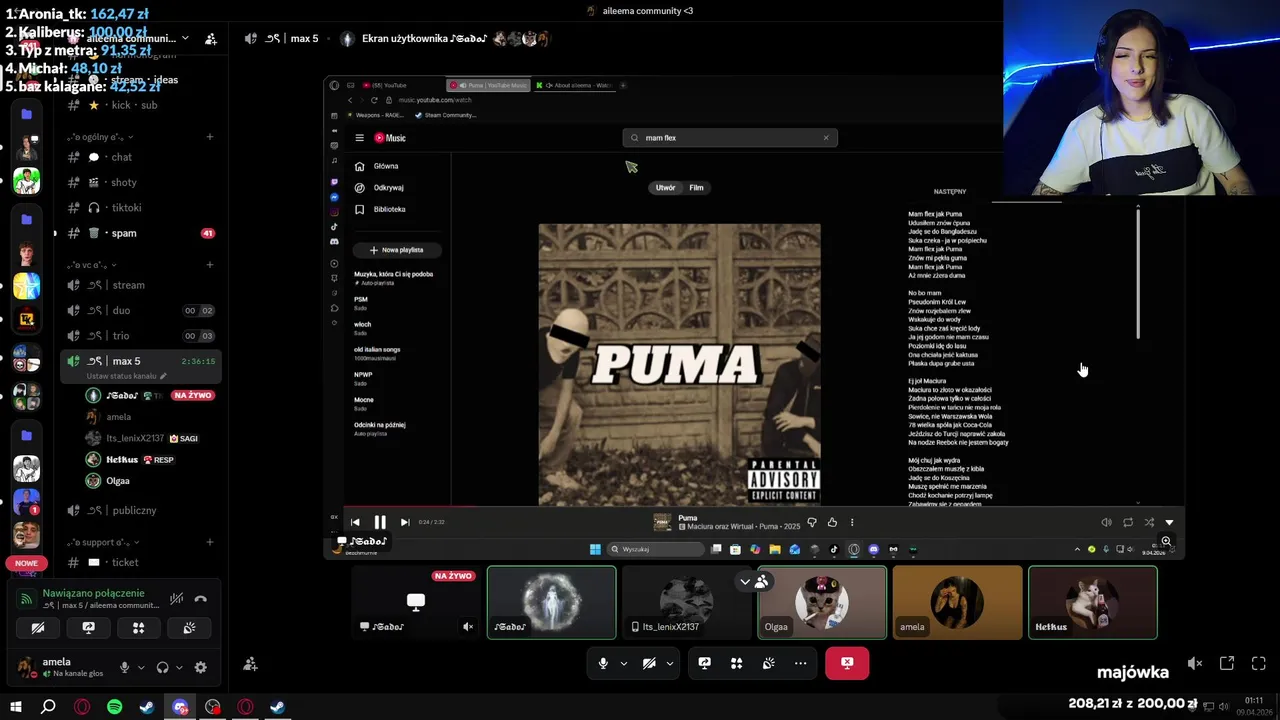Open the shoty text channel

click(141, 182)
